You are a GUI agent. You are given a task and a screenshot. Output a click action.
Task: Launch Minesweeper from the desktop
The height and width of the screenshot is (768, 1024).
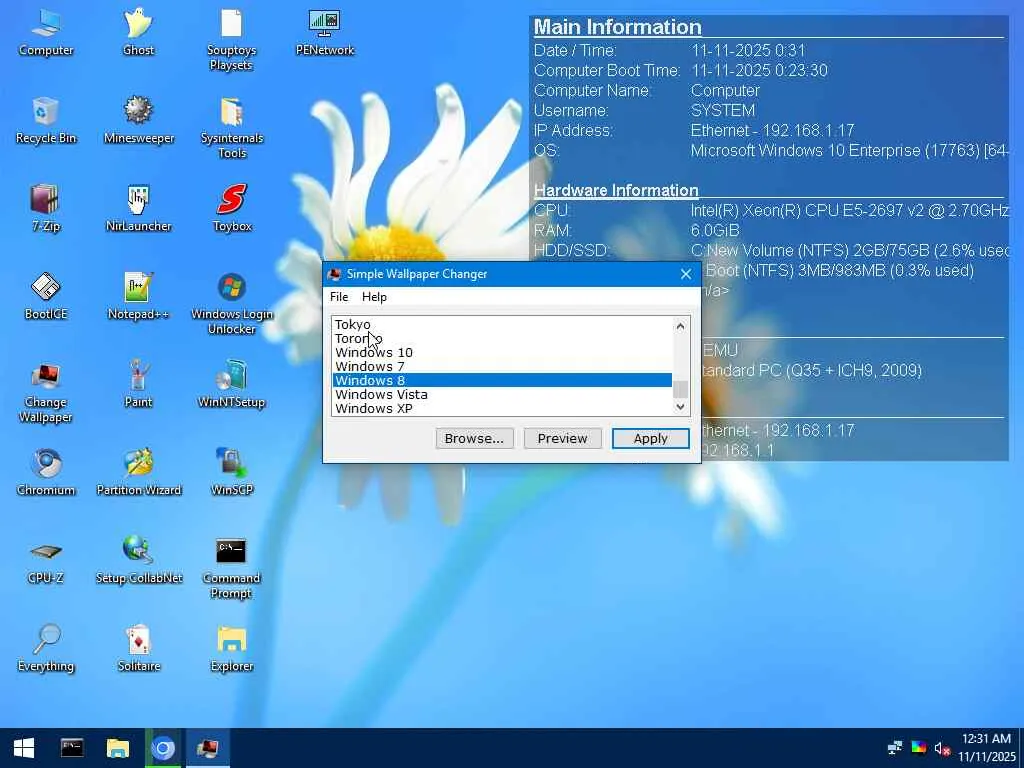tap(138, 121)
